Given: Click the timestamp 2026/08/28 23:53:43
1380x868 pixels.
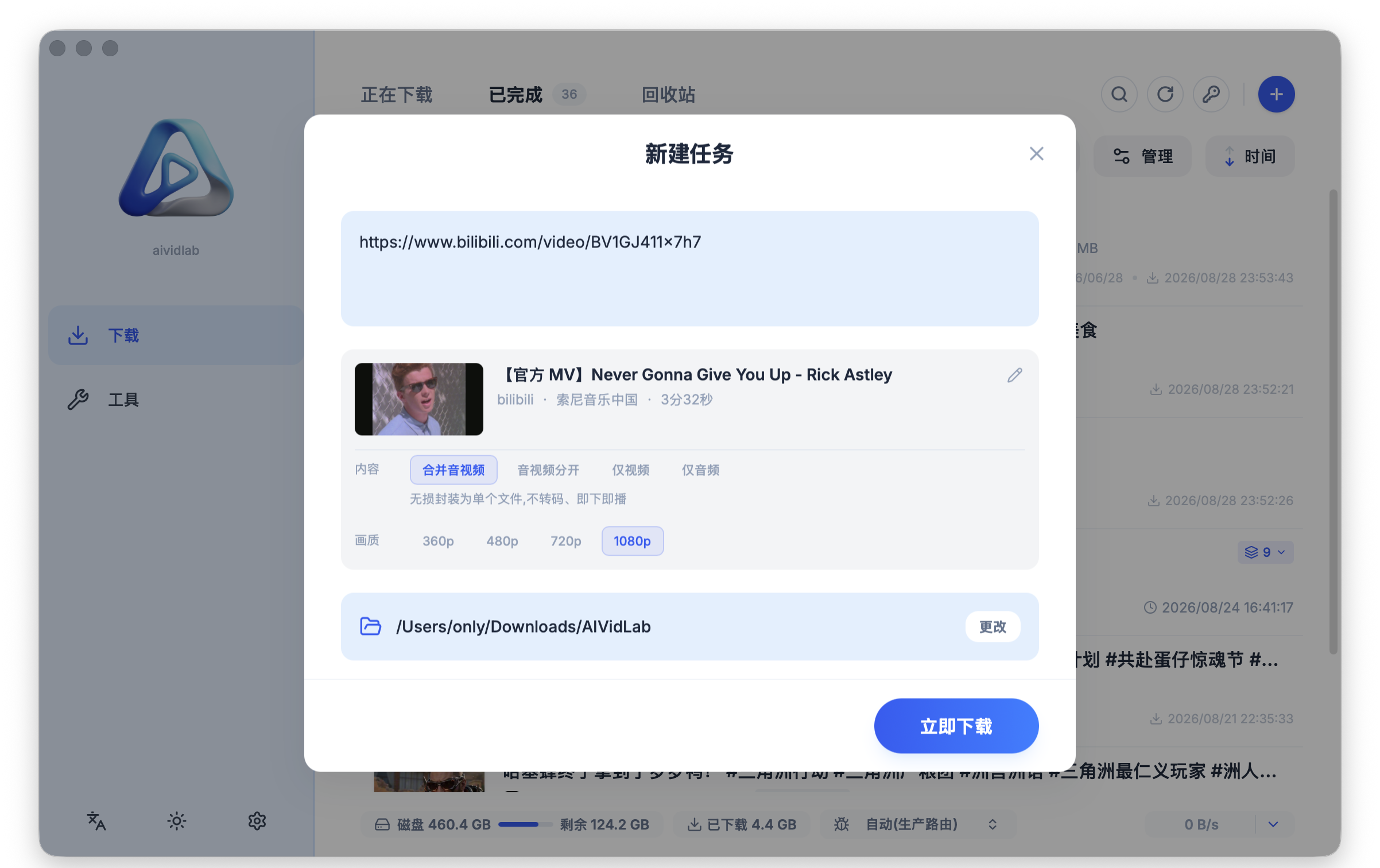Looking at the screenshot, I should (x=1228, y=278).
